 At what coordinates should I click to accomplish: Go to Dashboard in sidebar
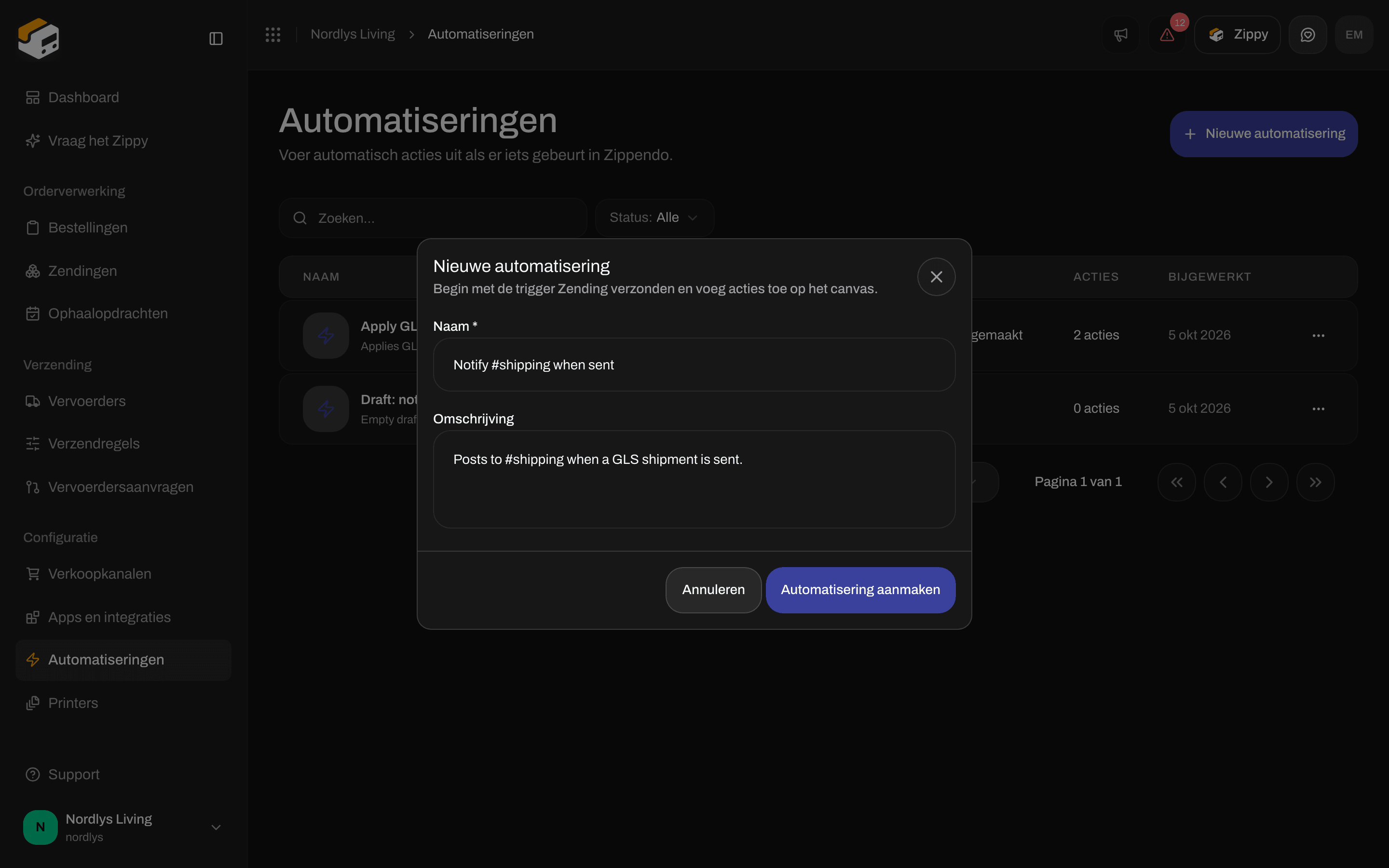tap(123, 97)
